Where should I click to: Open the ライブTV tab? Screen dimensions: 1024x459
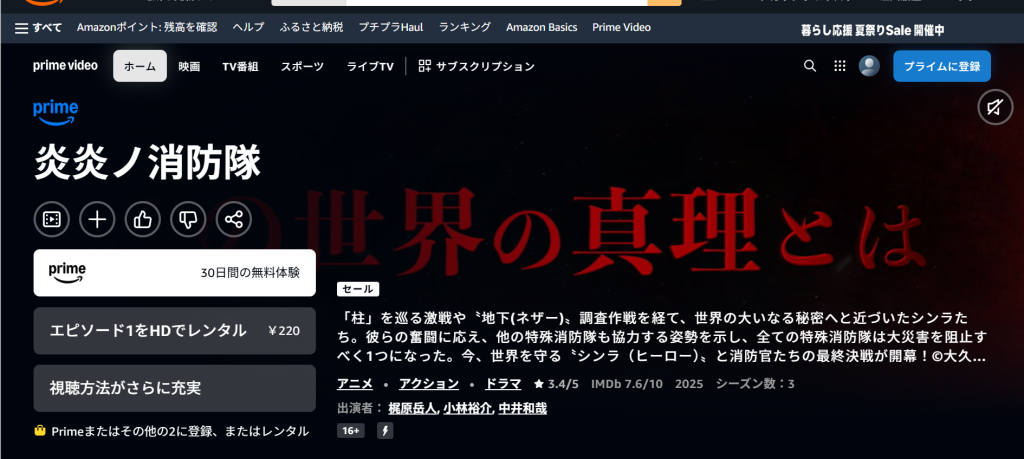(370, 66)
